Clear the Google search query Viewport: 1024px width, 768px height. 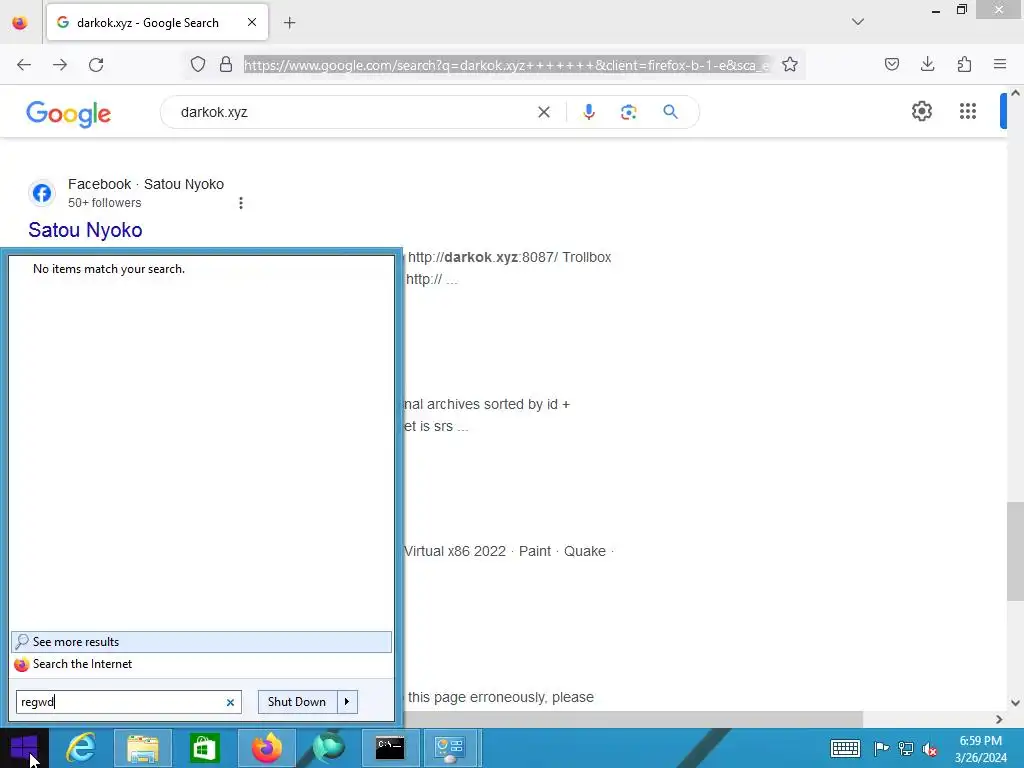click(x=543, y=112)
